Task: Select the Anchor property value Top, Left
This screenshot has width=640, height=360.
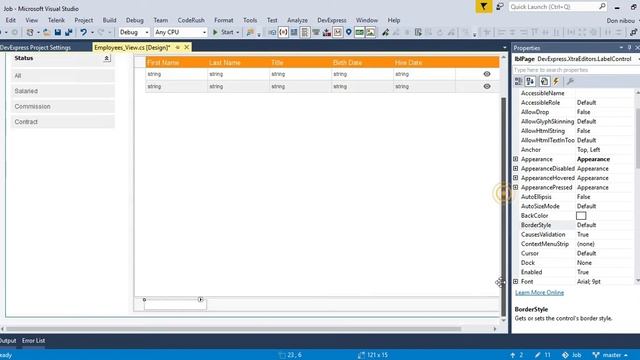Action: [588, 150]
